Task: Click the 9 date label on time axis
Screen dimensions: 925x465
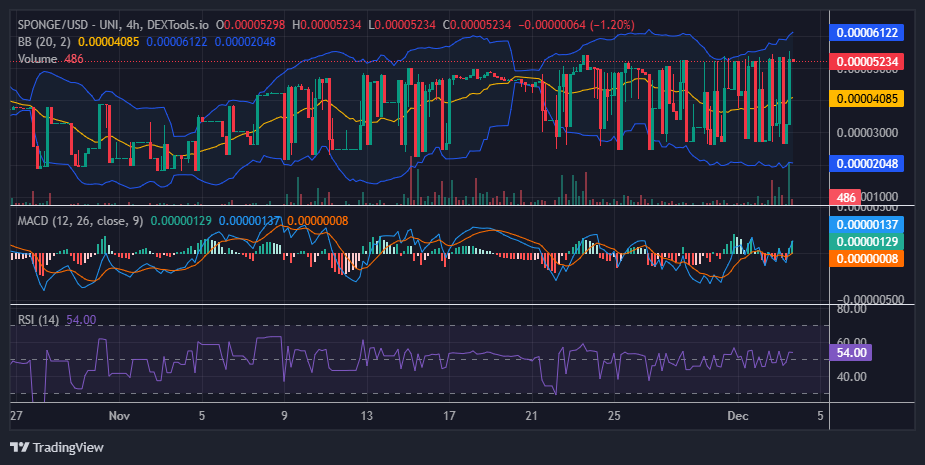Action: (284, 415)
